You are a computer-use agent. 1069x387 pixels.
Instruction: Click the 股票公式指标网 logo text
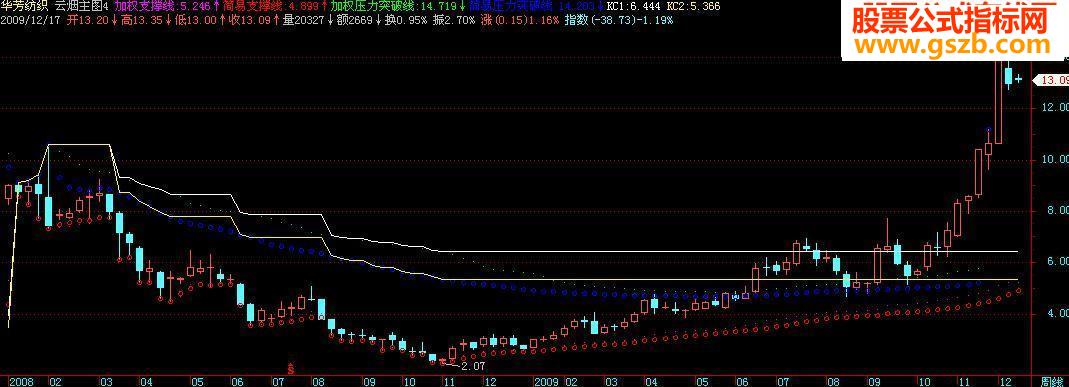tap(950, 21)
